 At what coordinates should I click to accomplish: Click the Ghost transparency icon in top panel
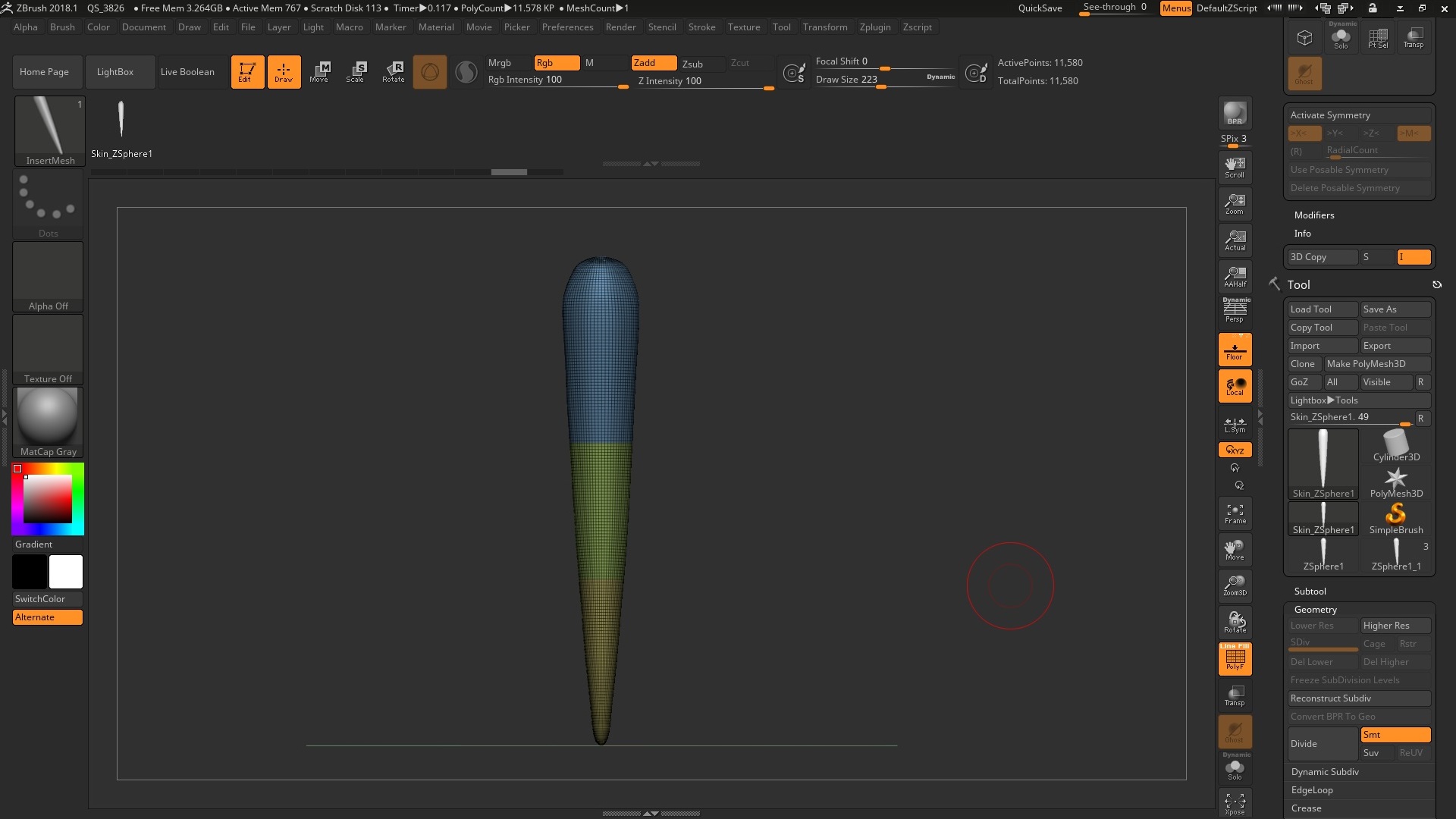tap(1304, 73)
